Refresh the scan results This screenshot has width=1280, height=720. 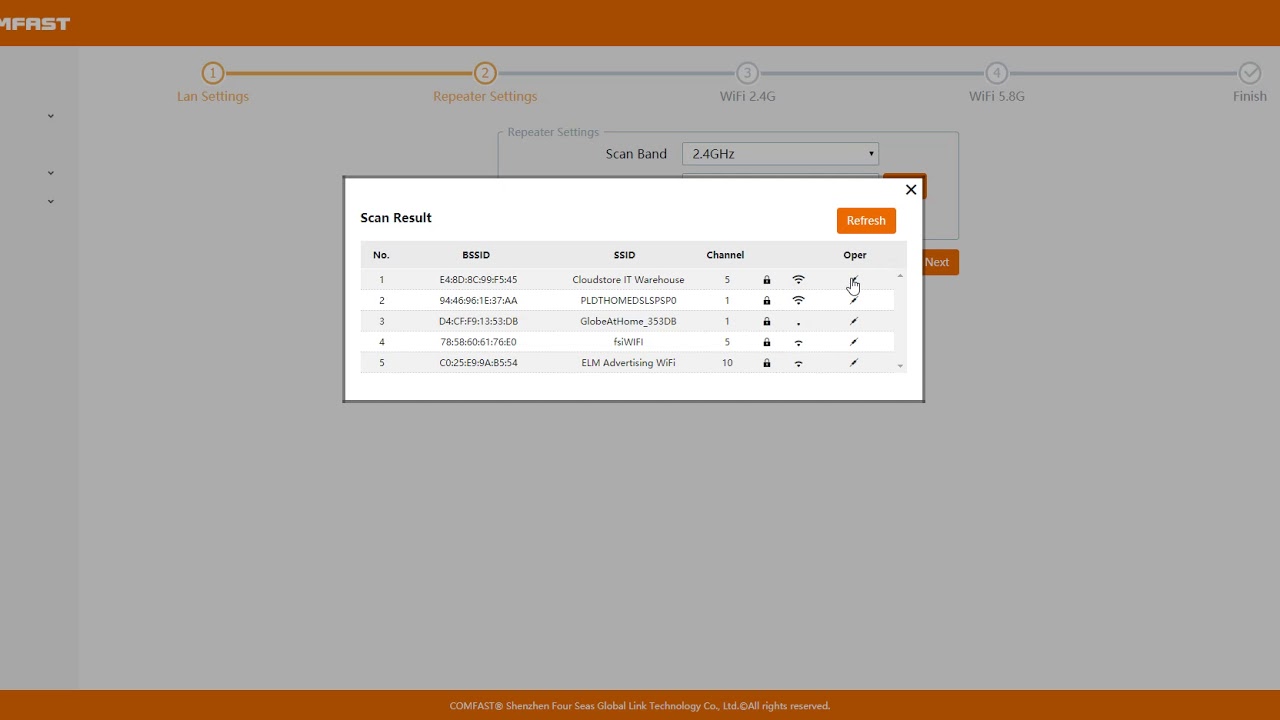pos(866,221)
